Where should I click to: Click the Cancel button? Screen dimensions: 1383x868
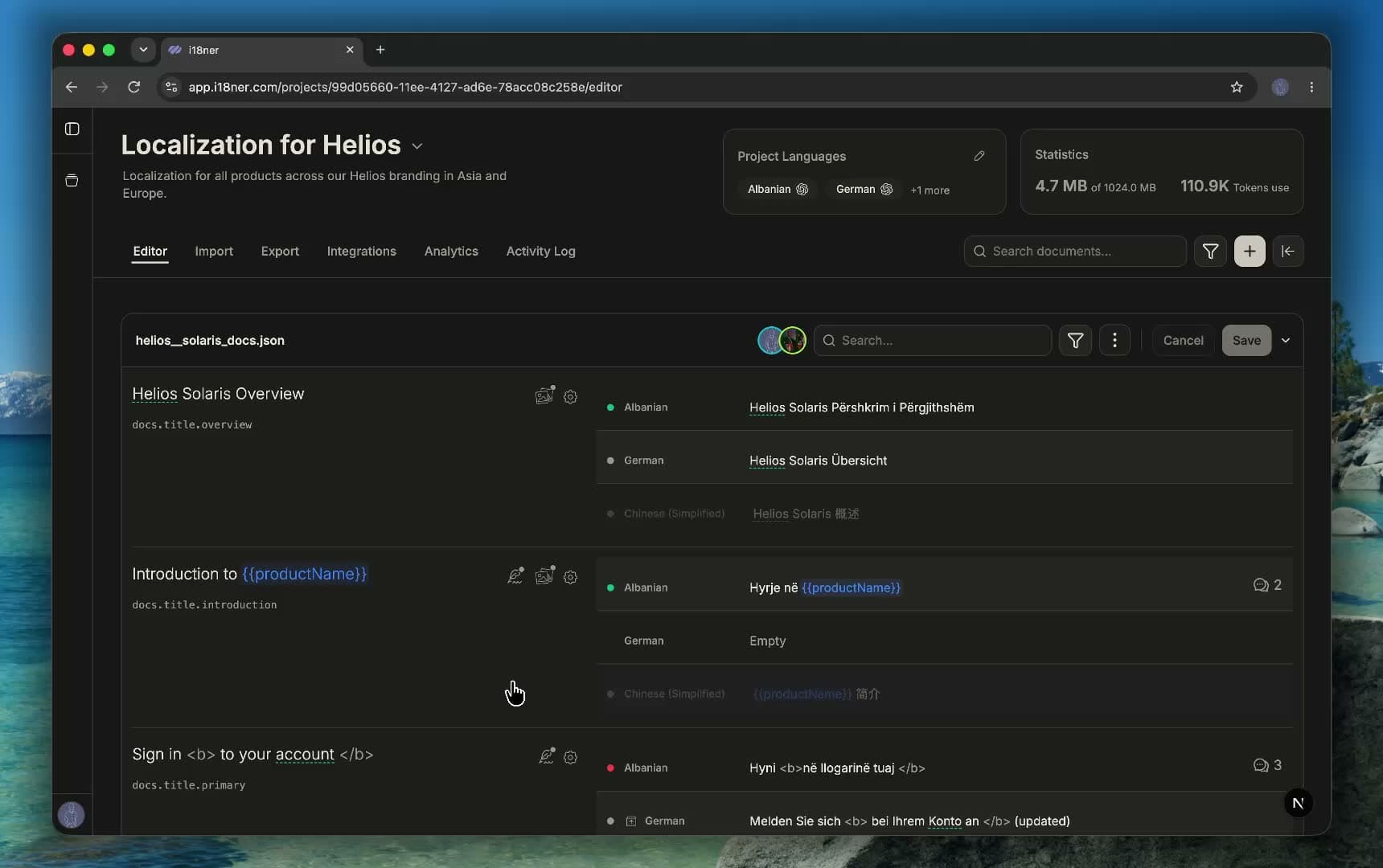point(1183,341)
